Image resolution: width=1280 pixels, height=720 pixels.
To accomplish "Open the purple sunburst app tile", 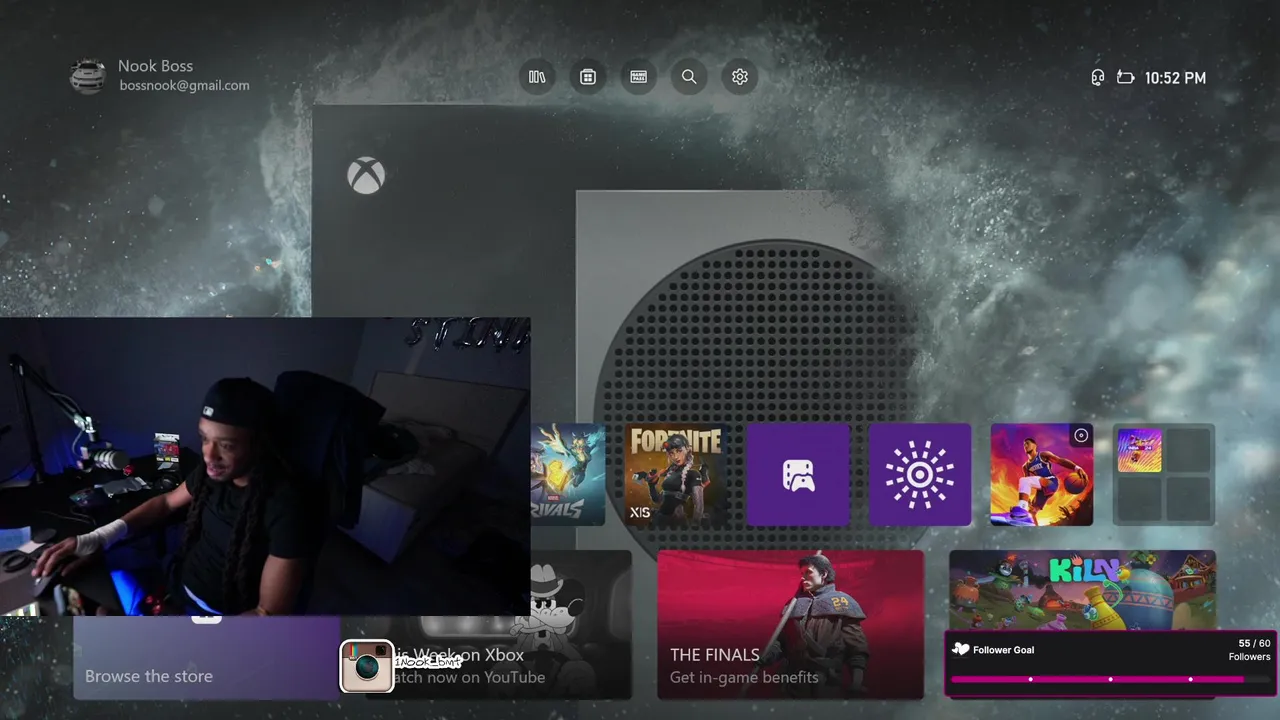I will click(920, 474).
